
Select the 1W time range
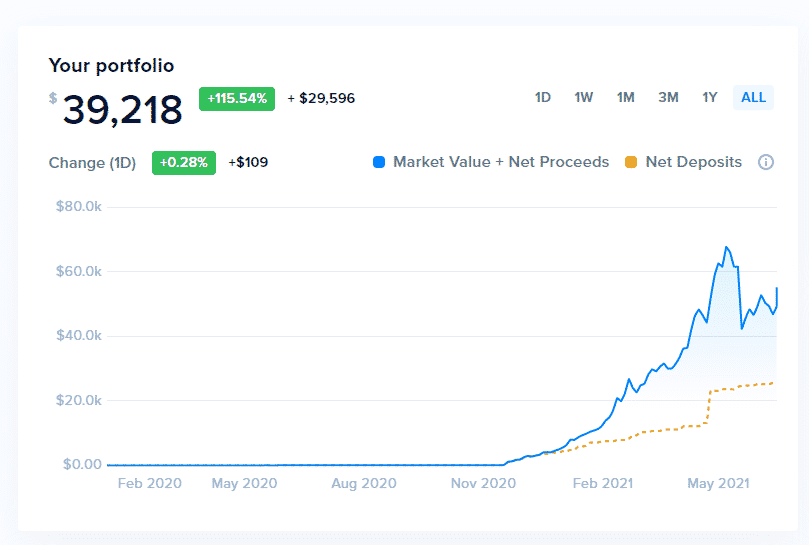tap(584, 97)
